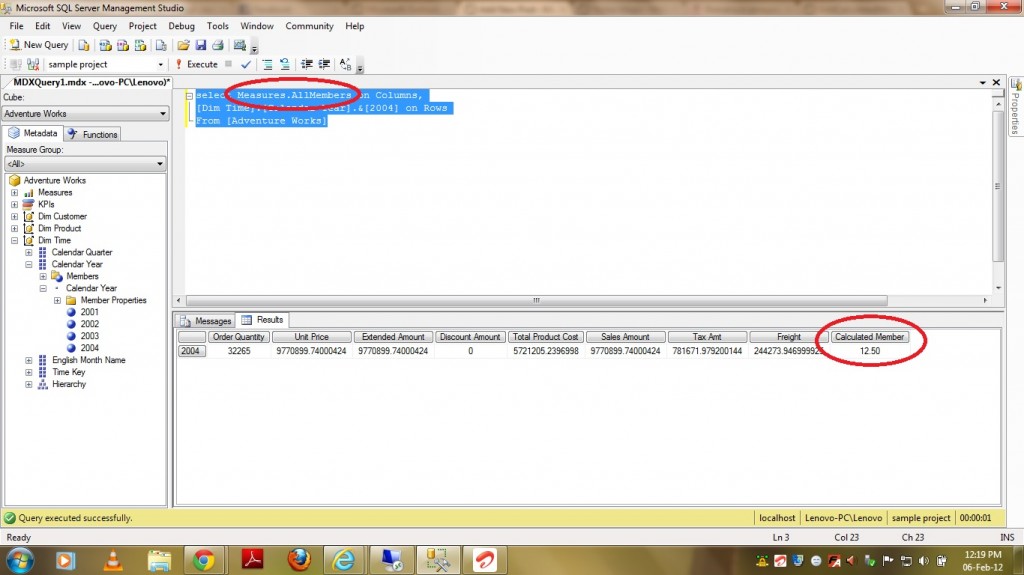Open the Cube selection dropdown

[162, 114]
